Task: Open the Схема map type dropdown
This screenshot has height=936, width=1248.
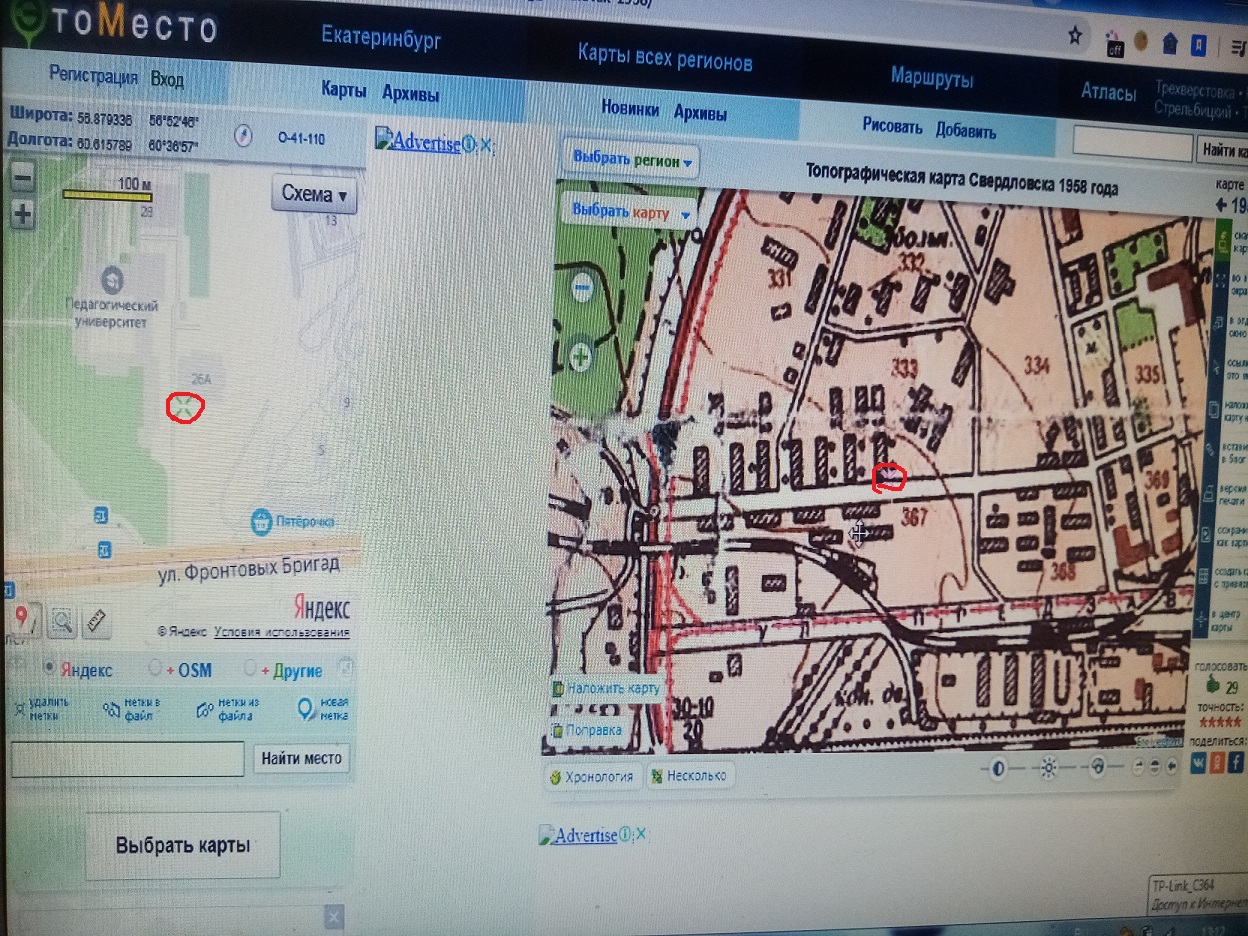Action: [314, 195]
